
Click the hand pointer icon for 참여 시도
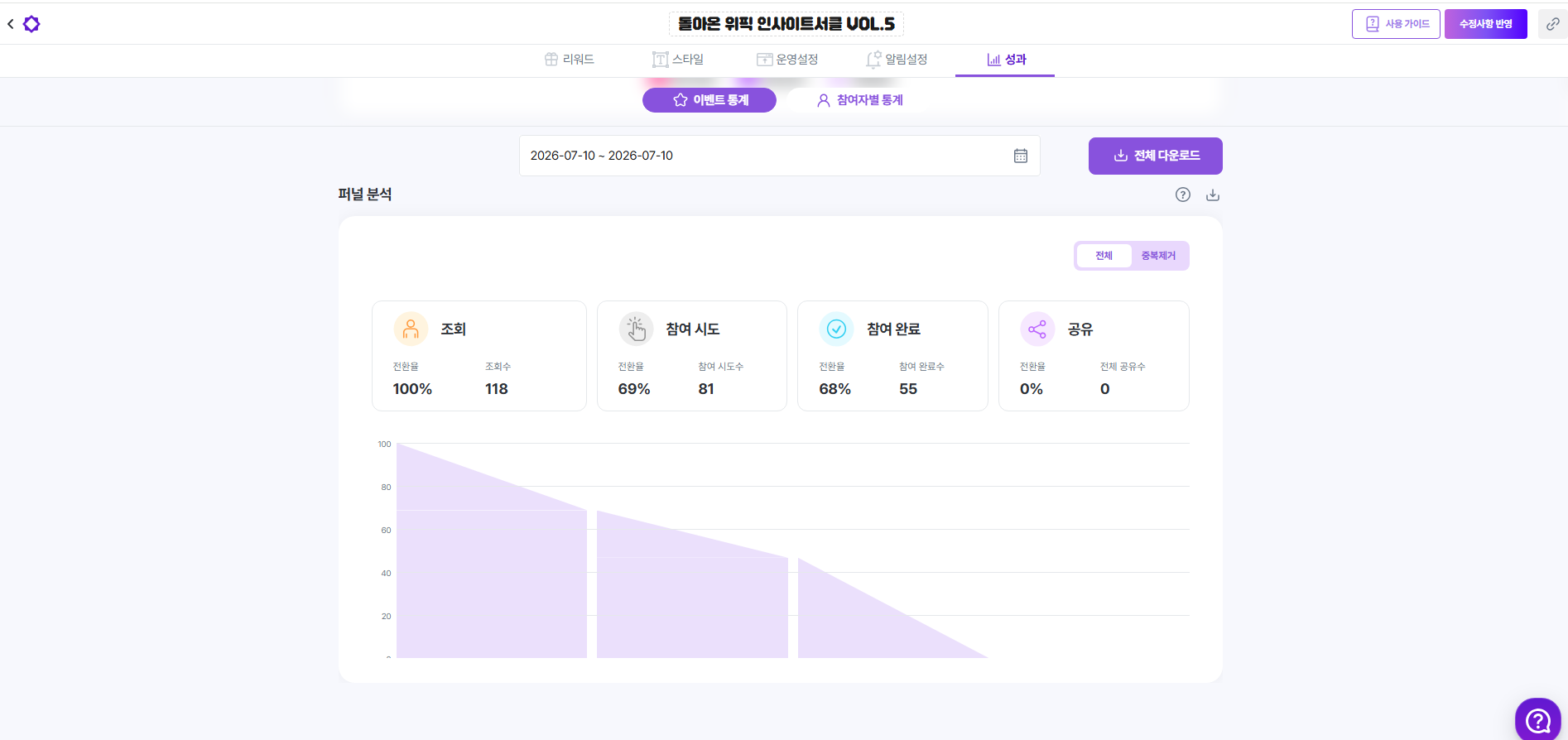point(636,329)
